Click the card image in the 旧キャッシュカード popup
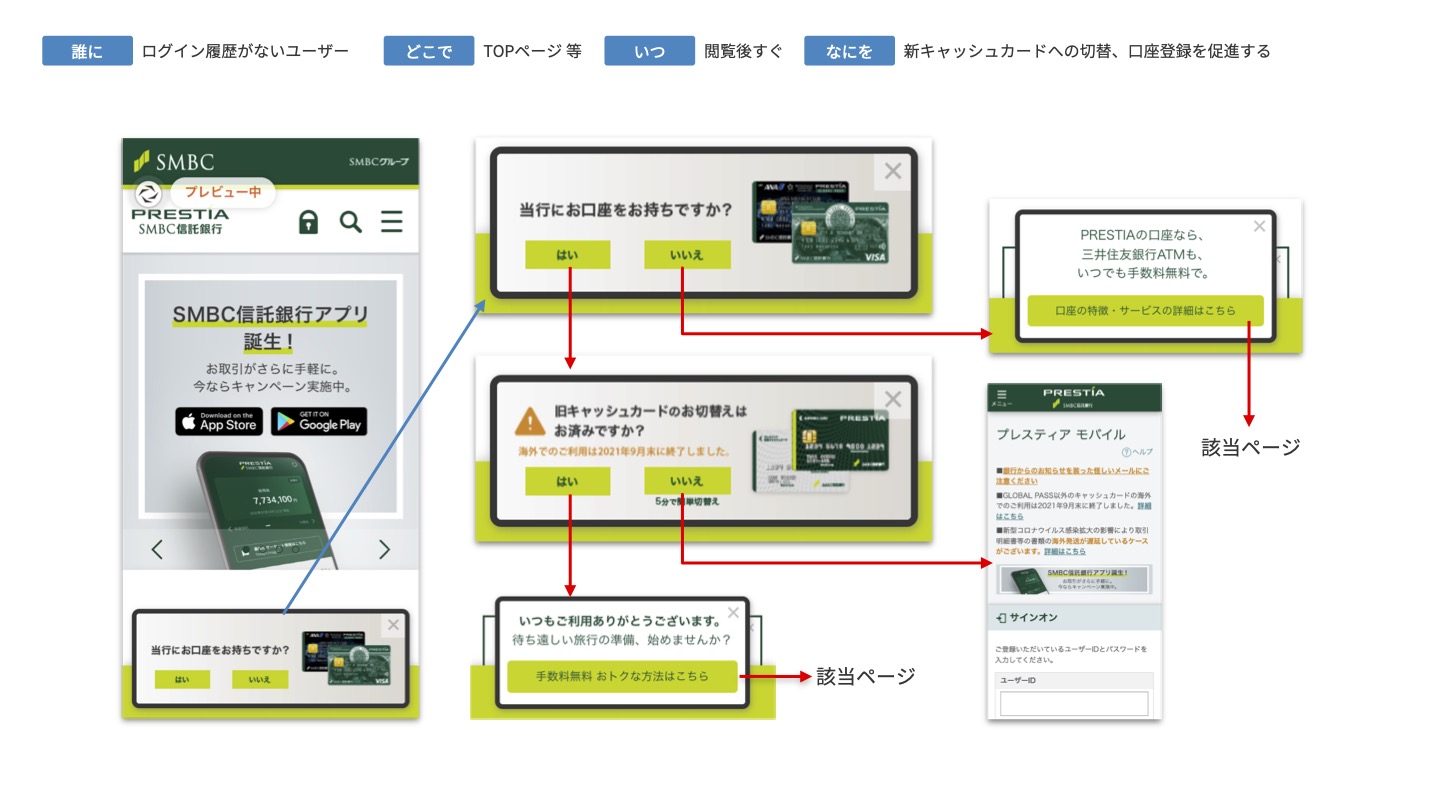 [x=819, y=451]
